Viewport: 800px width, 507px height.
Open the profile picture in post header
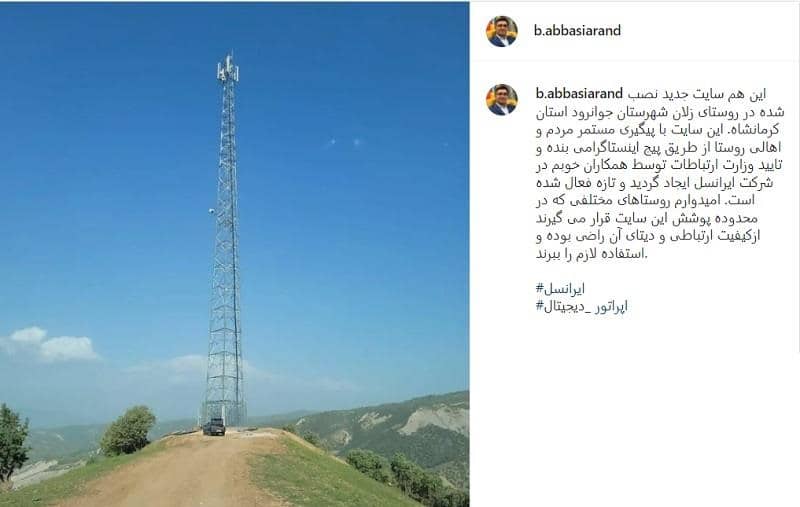coord(502,31)
